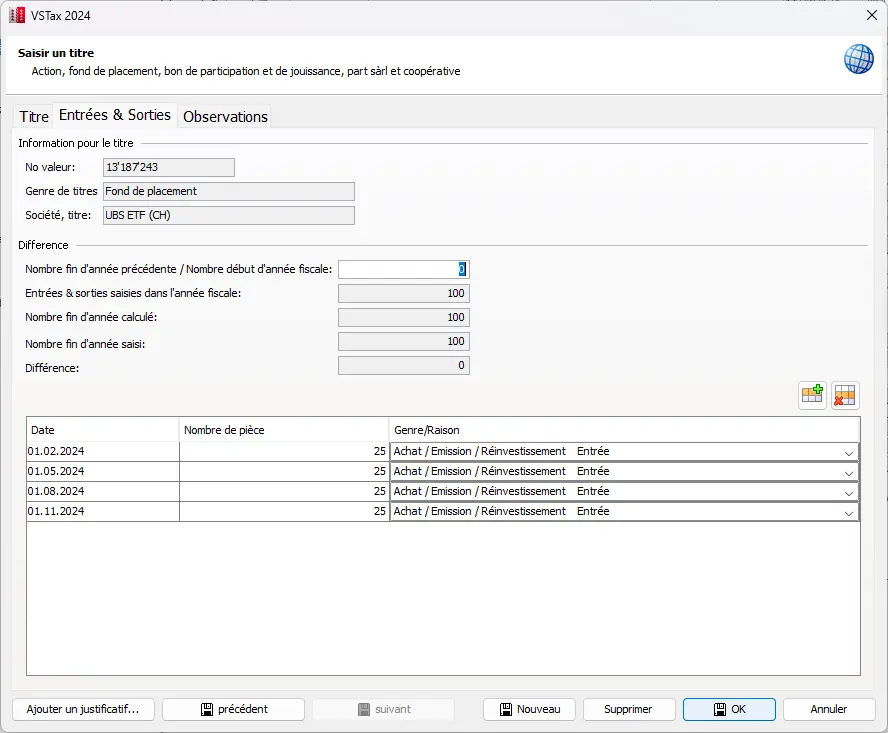Select the Entrées & Sorties tab
The height and width of the screenshot is (733, 888).
pos(115,115)
